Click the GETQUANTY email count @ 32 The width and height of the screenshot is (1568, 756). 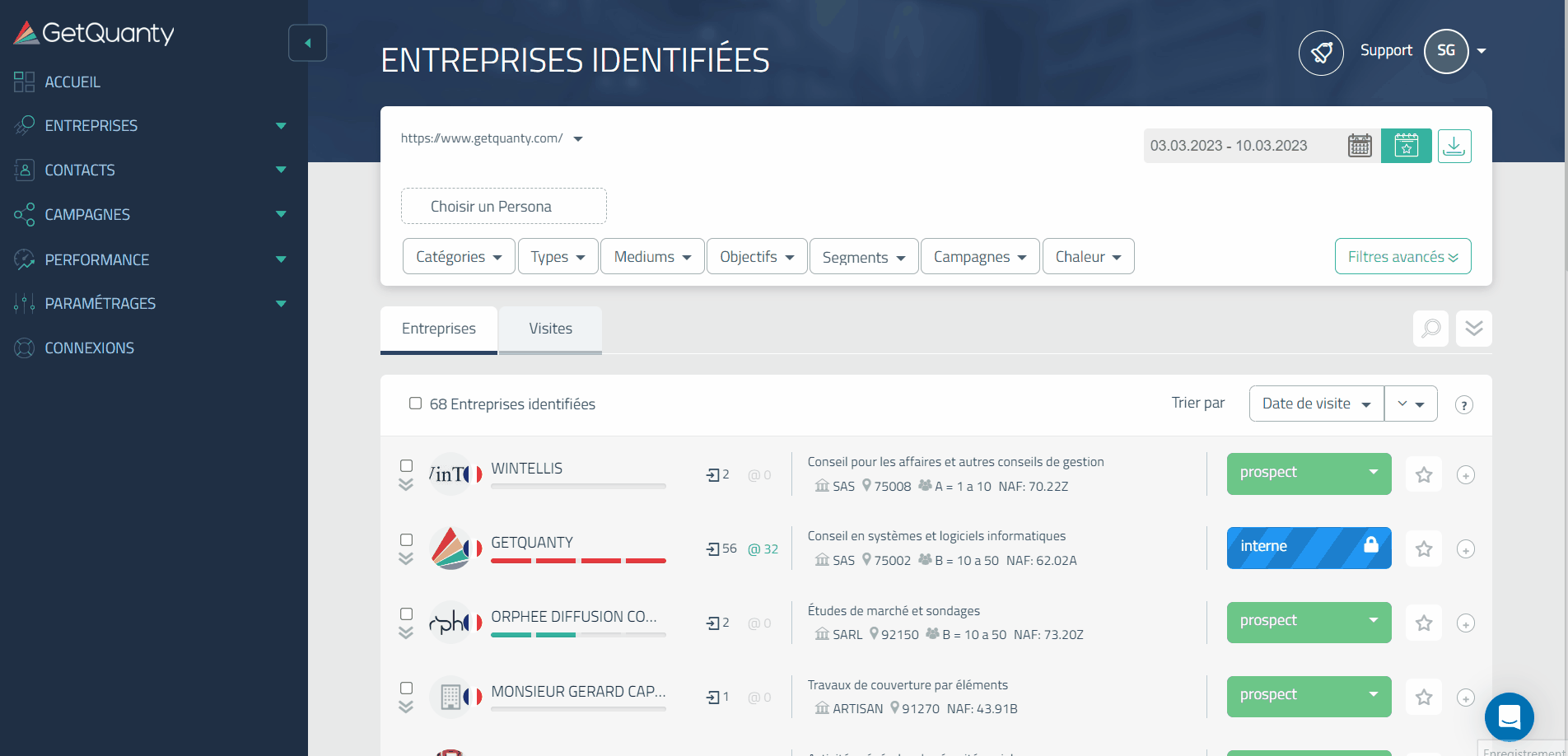(x=763, y=549)
